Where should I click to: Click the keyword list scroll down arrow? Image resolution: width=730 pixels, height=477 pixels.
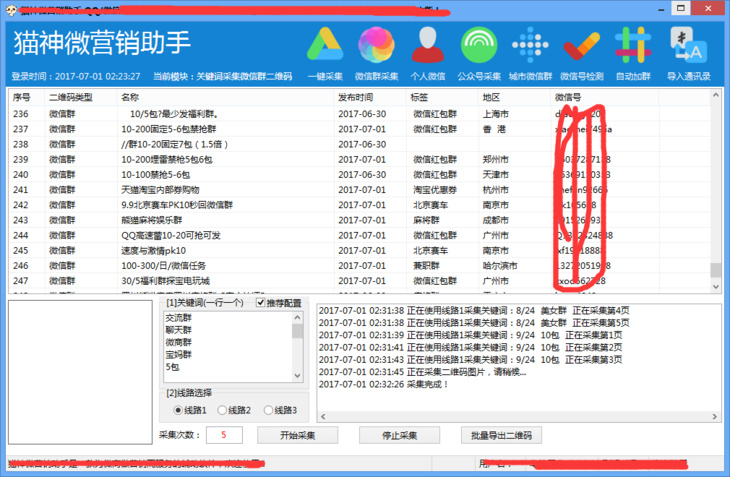(x=297, y=376)
